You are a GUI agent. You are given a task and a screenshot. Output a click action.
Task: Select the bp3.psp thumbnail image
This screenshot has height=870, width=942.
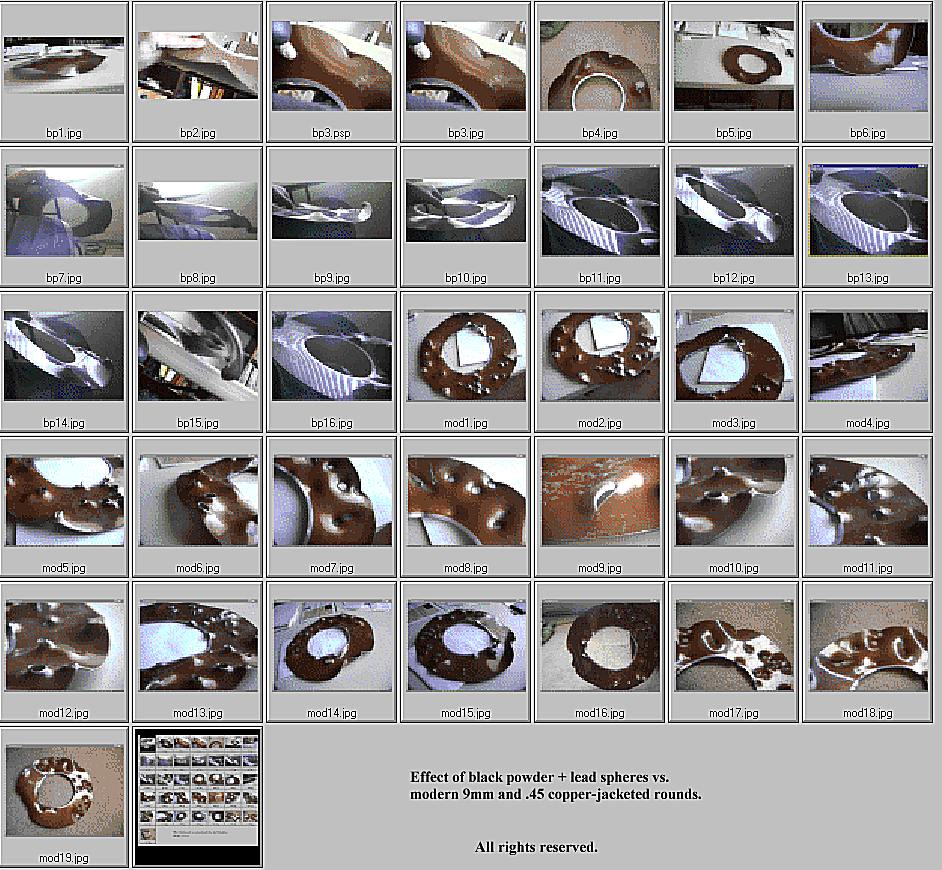(332, 65)
